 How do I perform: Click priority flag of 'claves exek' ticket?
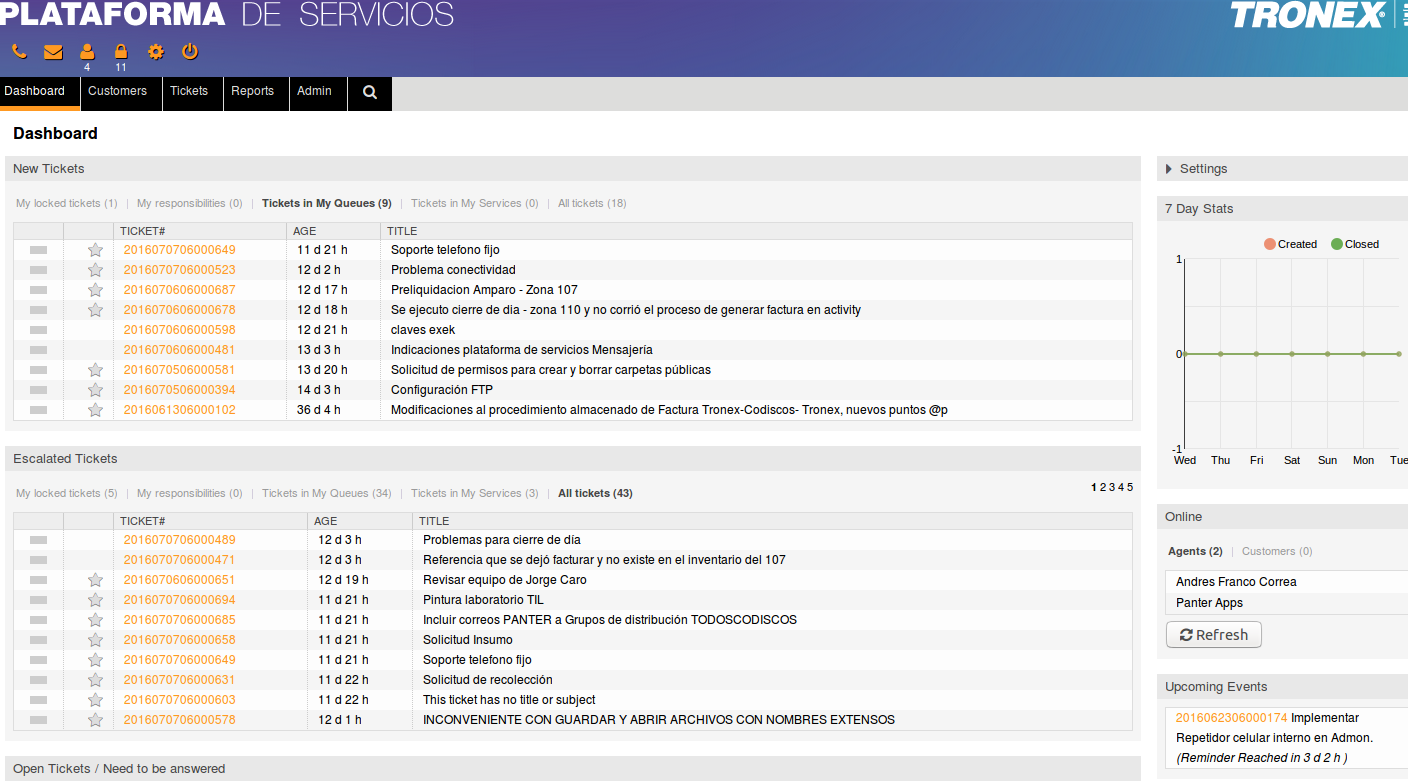(x=39, y=330)
